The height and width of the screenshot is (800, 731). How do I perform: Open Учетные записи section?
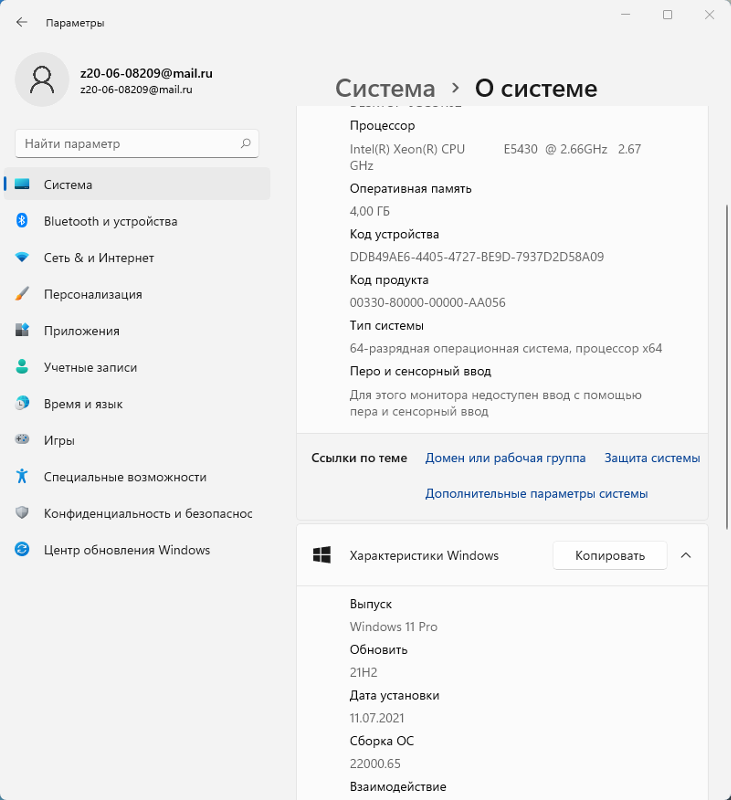pyautogui.click(x=137, y=367)
